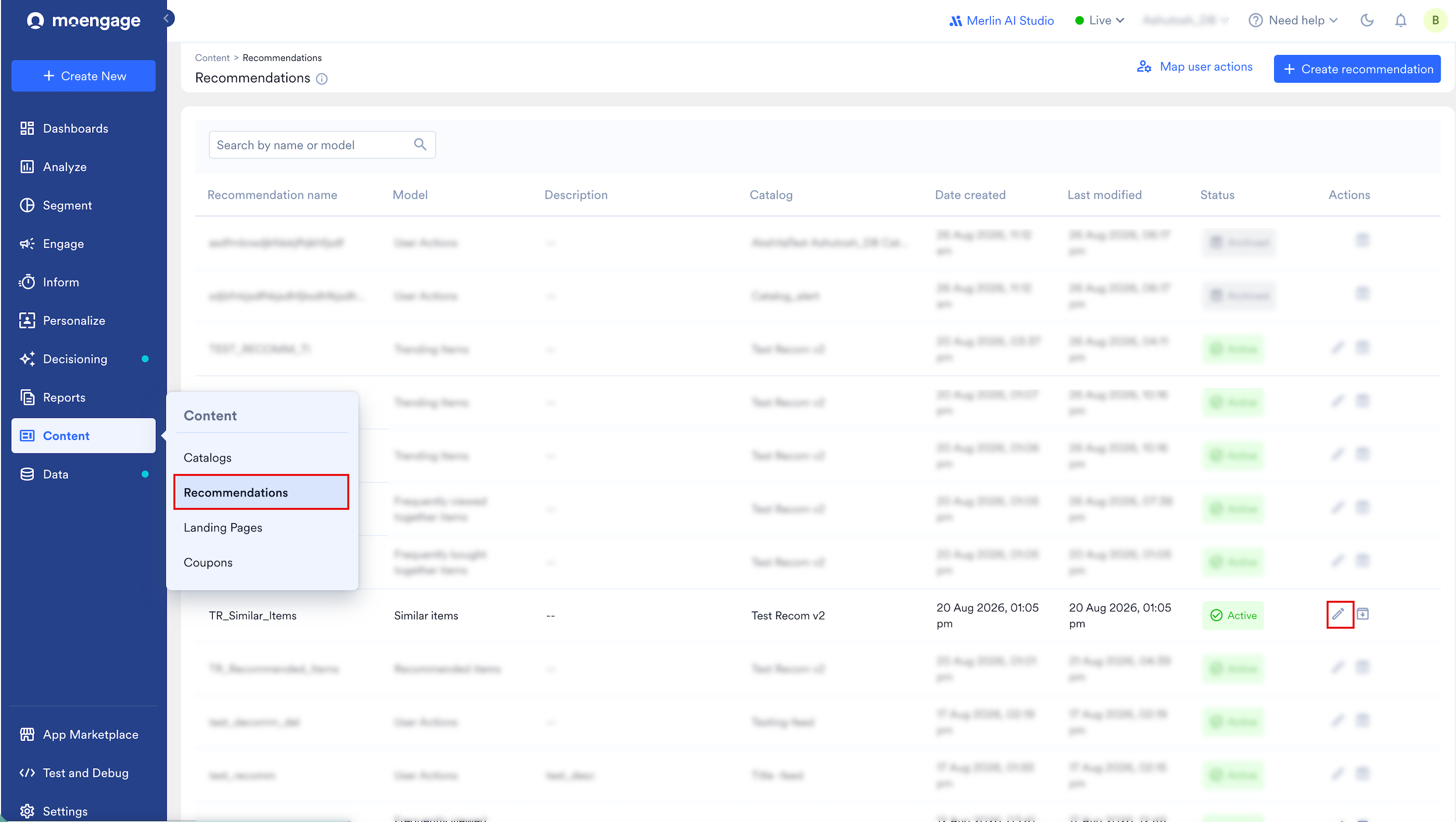The width and height of the screenshot is (1456, 822).
Task: Click the Similar items model cell
Action: [x=426, y=615]
